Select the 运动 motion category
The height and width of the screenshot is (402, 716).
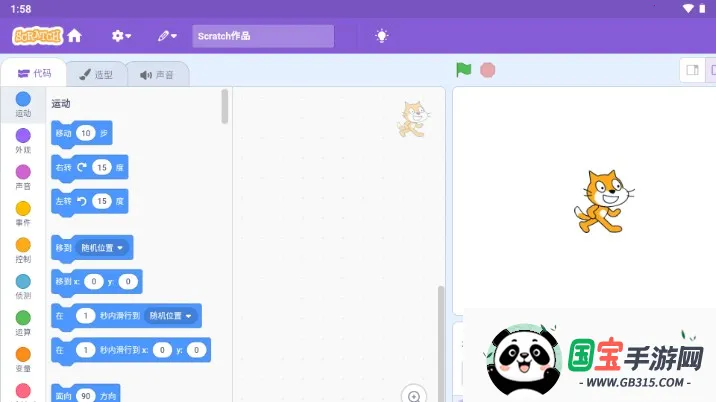click(x=23, y=105)
